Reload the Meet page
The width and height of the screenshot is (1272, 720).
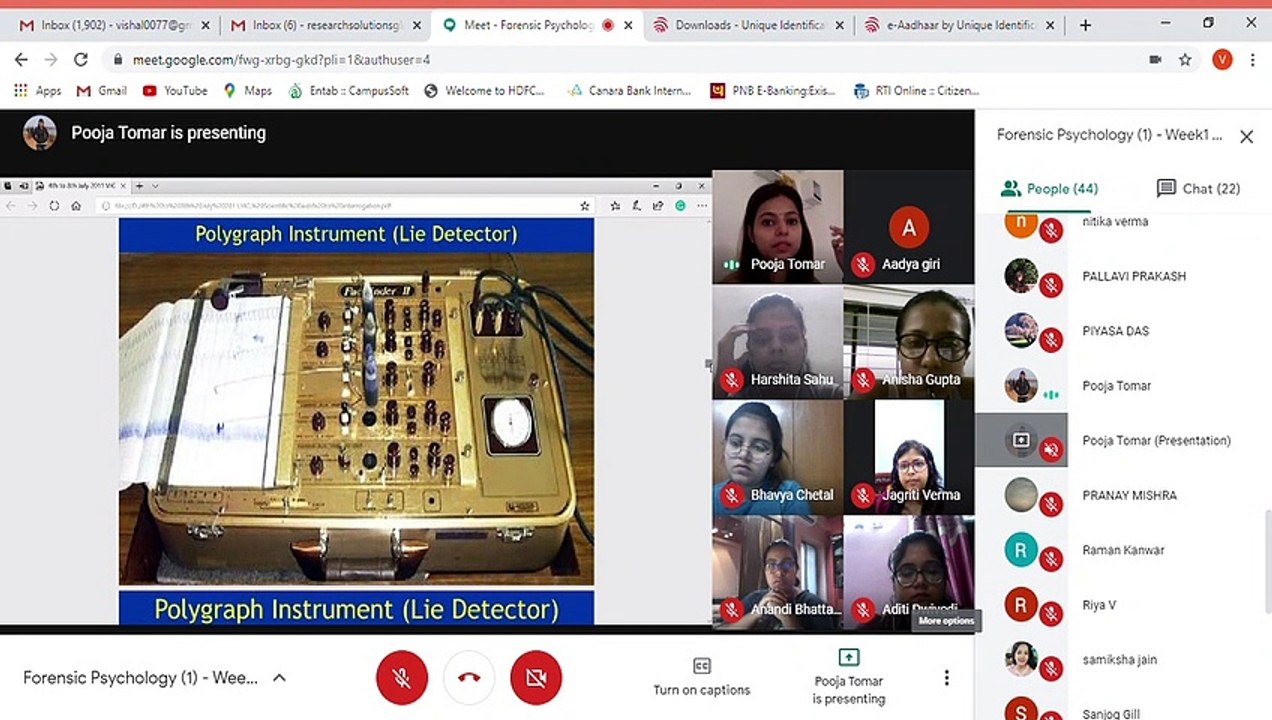(x=81, y=60)
